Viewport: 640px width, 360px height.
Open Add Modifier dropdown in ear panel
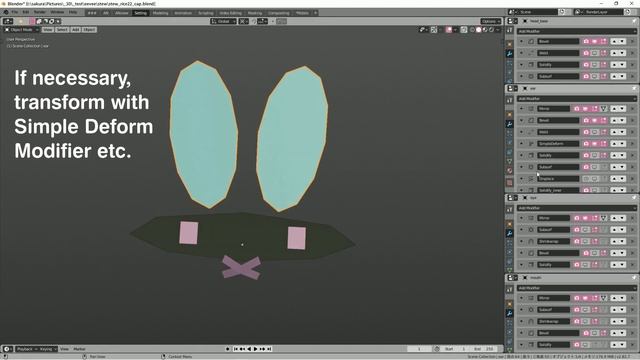(577, 98)
